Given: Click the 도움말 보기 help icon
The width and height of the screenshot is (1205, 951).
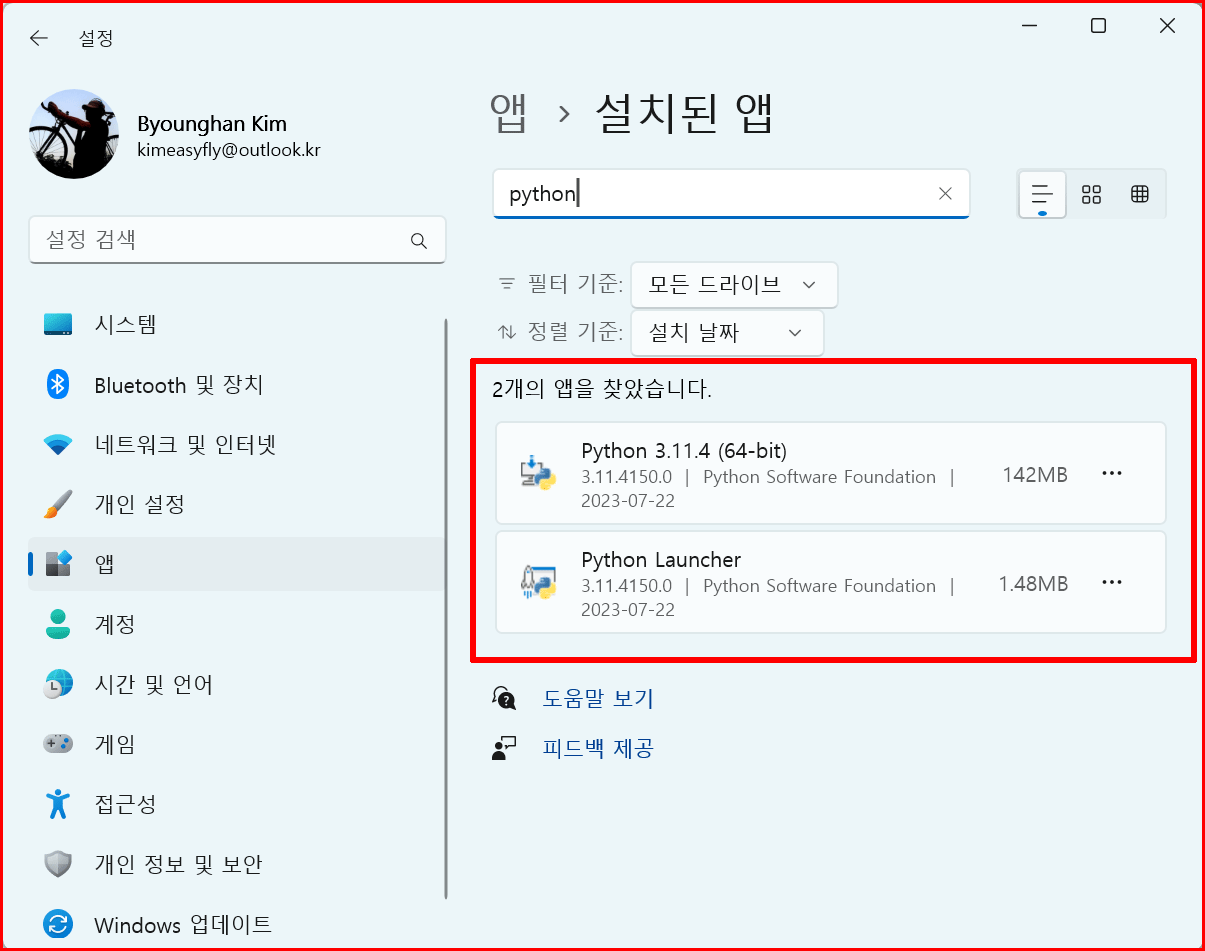Looking at the screenshot, I should point(504,698).
